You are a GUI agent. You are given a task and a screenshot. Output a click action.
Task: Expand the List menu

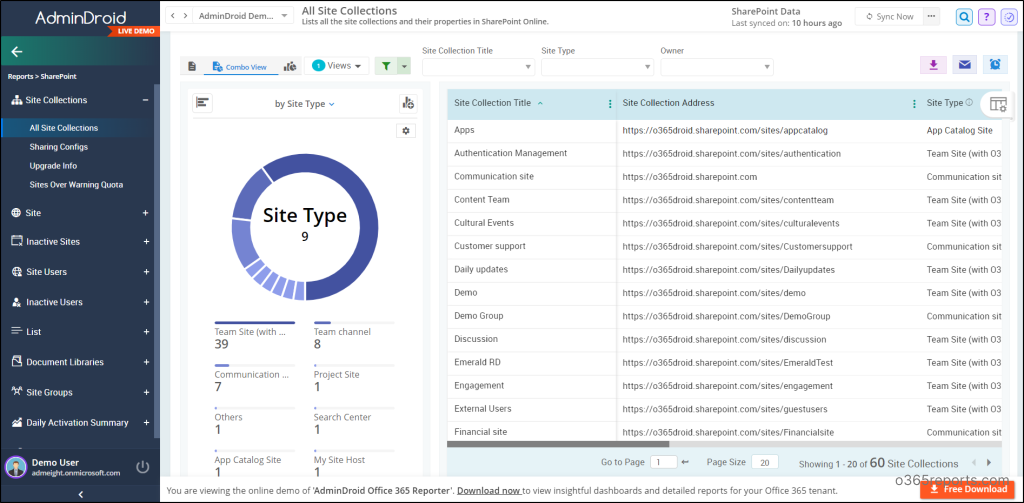coord(146,332)
